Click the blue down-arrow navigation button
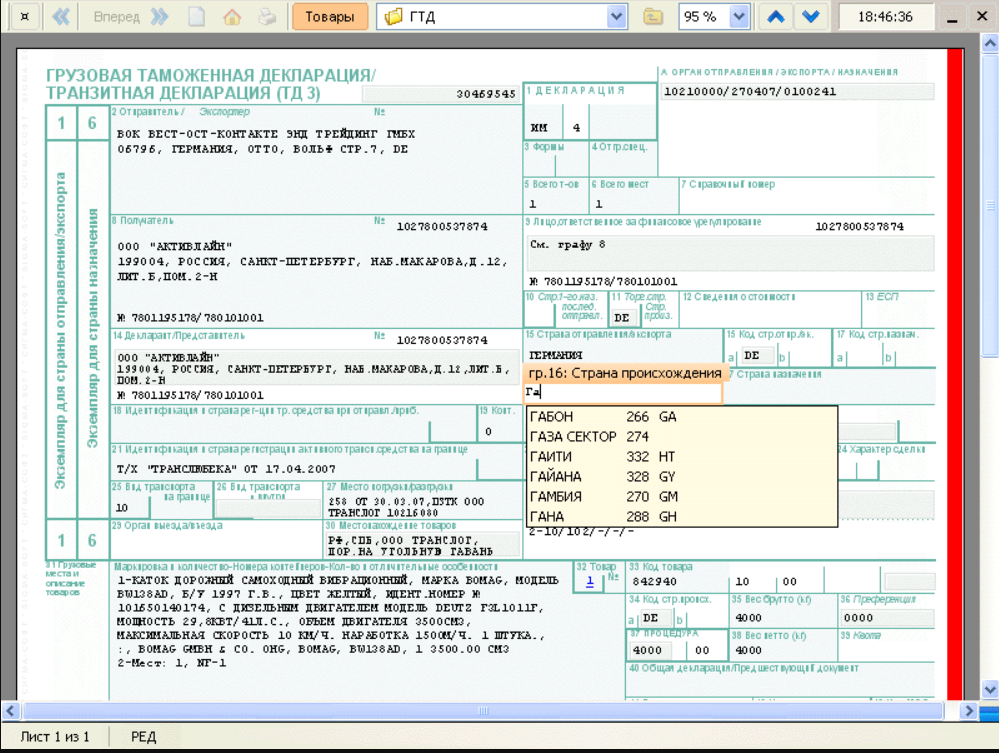999x753 pixels. pyautogui.click(x=810, y=17)
